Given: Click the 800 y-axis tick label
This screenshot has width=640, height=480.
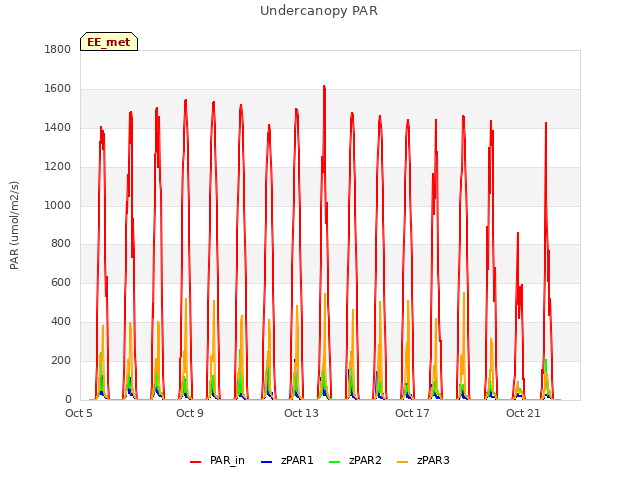Looking at the screenshot, I should pos(61,244).
